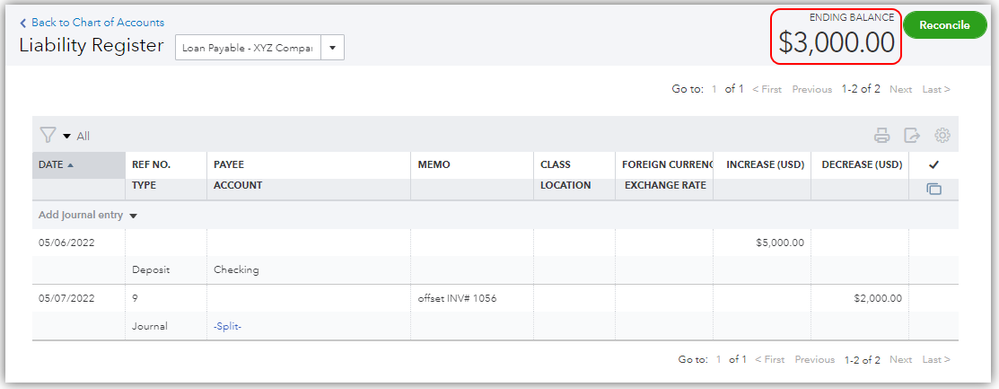Click the top Next page link
999x389 pixels.
(x=901, y=90)
